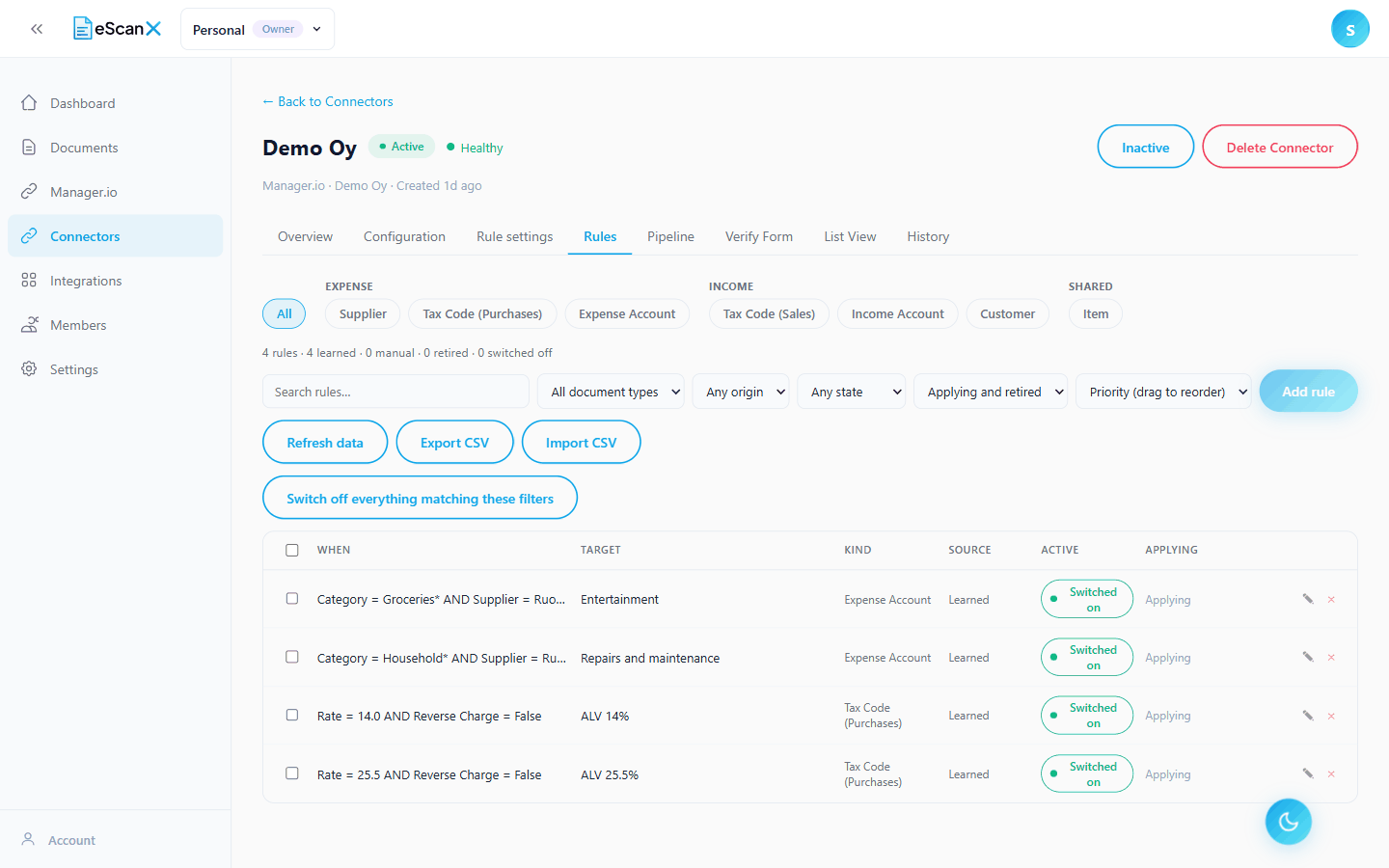Viewport: 1389px width, 868px height.
Task: Click the user avatar S
Action: tap(1349, 29)
